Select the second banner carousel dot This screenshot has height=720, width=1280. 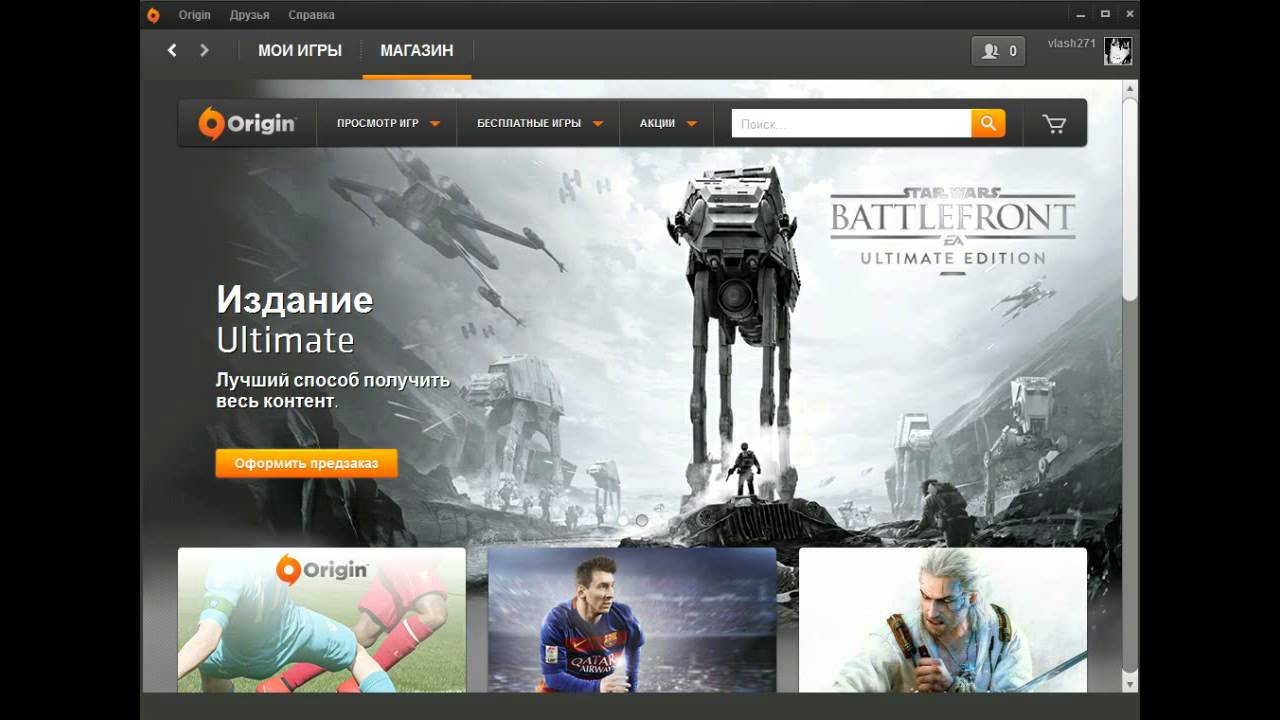[x=642, y=520]
